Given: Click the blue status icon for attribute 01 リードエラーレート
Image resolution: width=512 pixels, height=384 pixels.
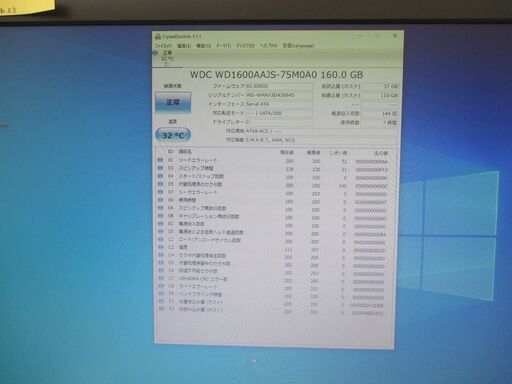Looking at the screenshot, I should pos(160,160).
